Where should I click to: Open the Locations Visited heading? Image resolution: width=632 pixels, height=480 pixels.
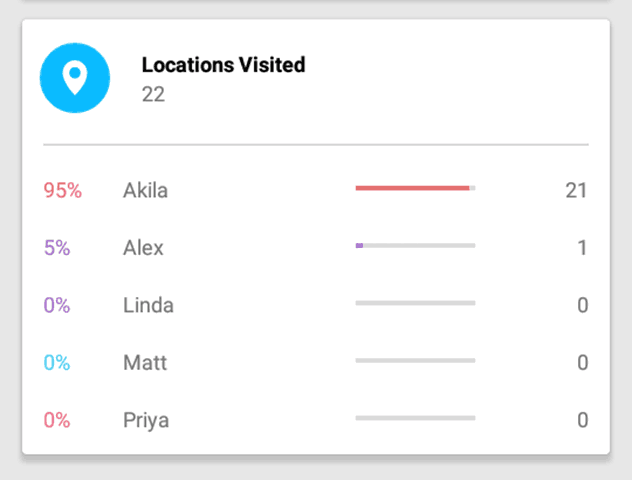[223, 65]
